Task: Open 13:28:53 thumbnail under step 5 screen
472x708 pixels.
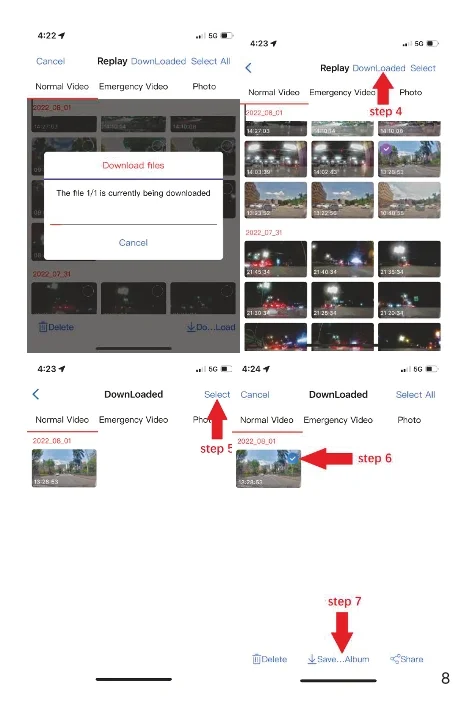Action: coord(64,468)
